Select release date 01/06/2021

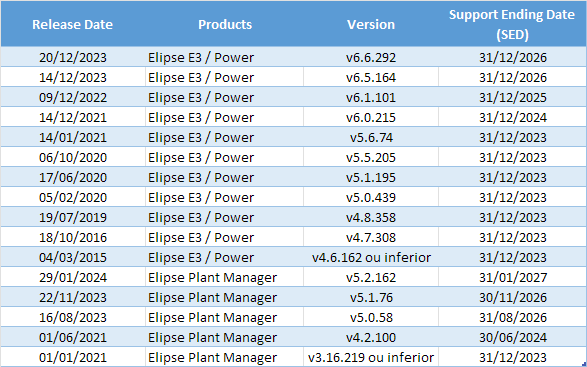pyautogui.click(x=73, y=337)
